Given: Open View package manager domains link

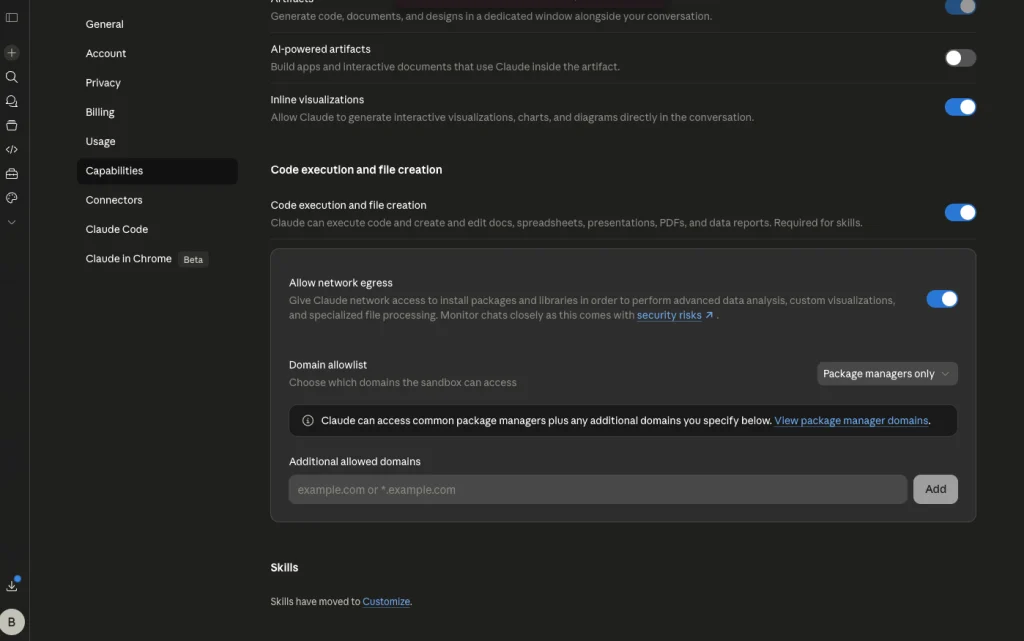Looking at the screenshot, I should (851, 421).
